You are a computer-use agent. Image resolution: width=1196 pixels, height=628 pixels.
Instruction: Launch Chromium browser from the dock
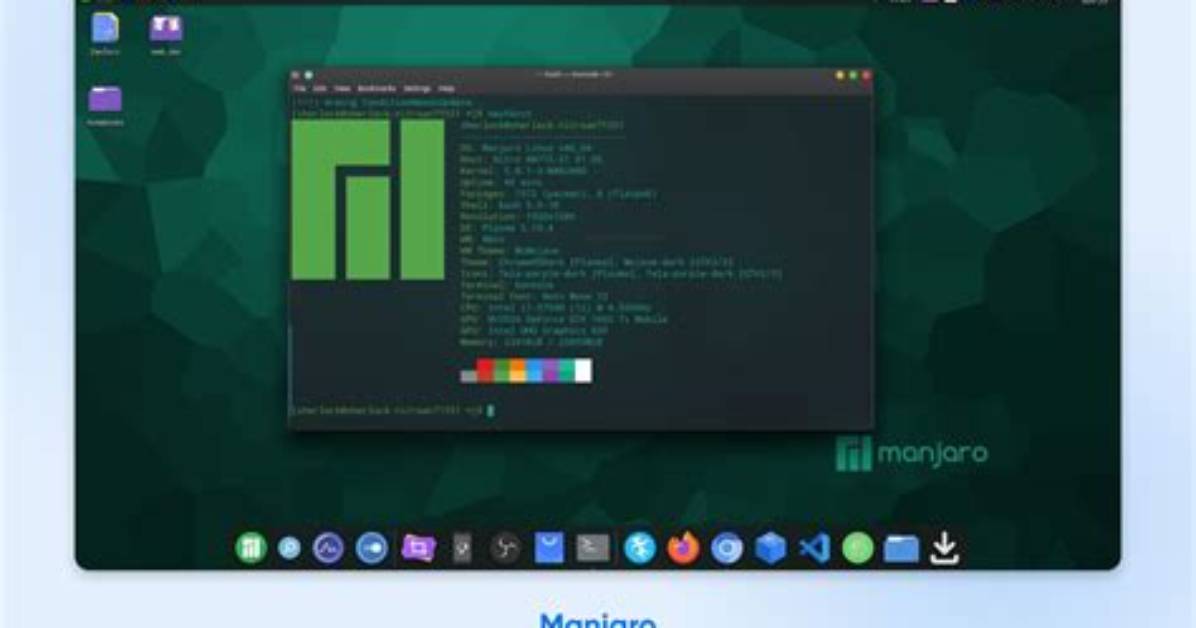click(726, 548)
